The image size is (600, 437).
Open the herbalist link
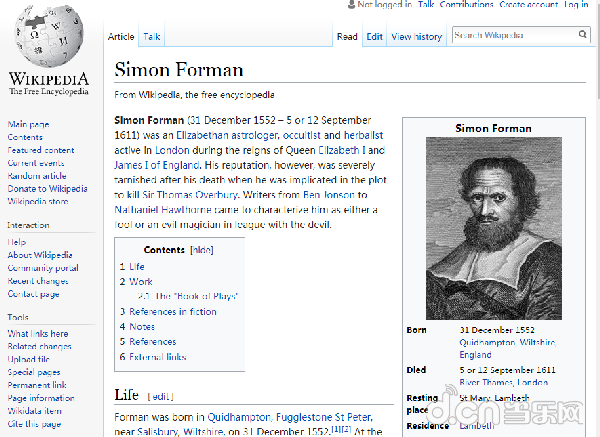(363, 135)
